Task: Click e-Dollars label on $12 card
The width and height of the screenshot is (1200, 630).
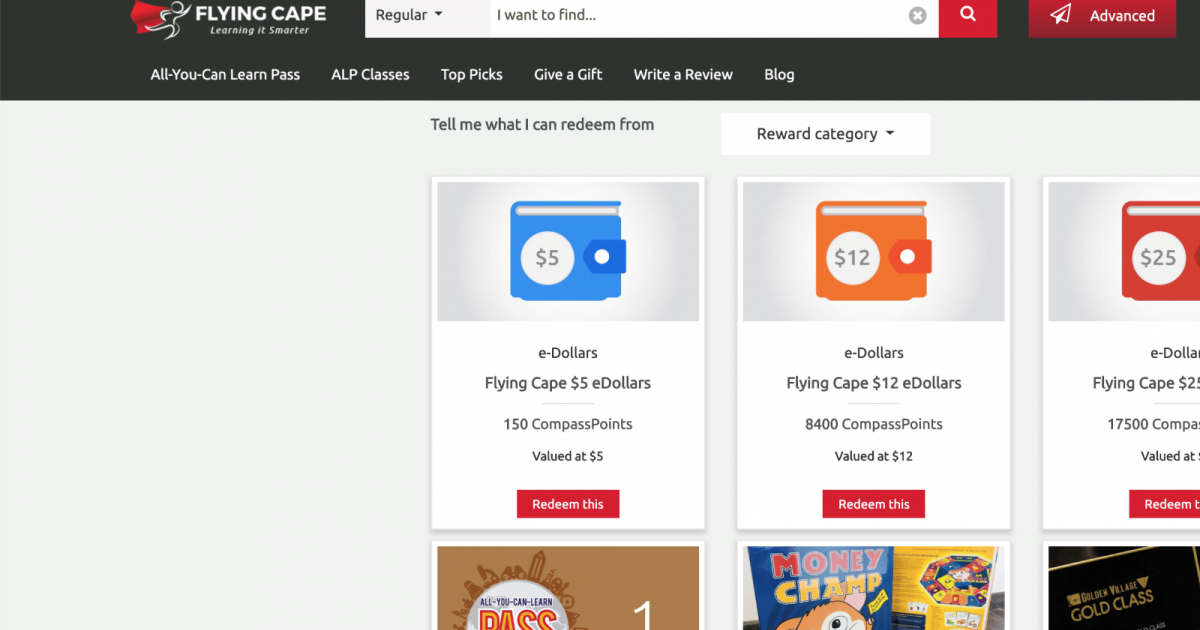Action: coord(874,353)
